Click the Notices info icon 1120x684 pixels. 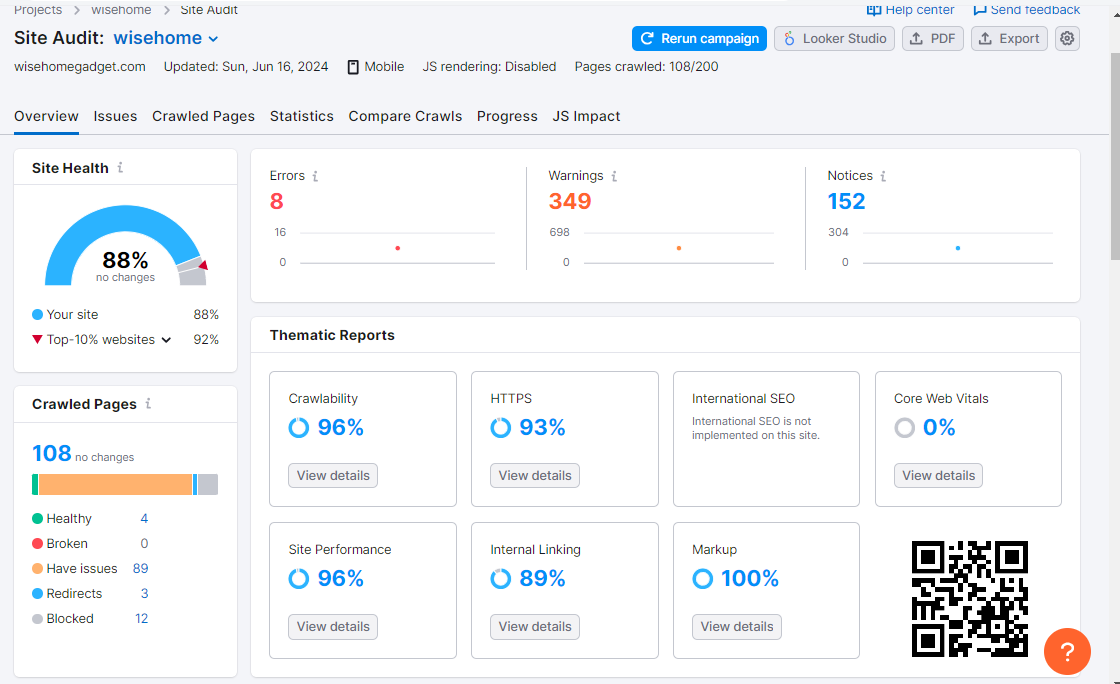883,176
